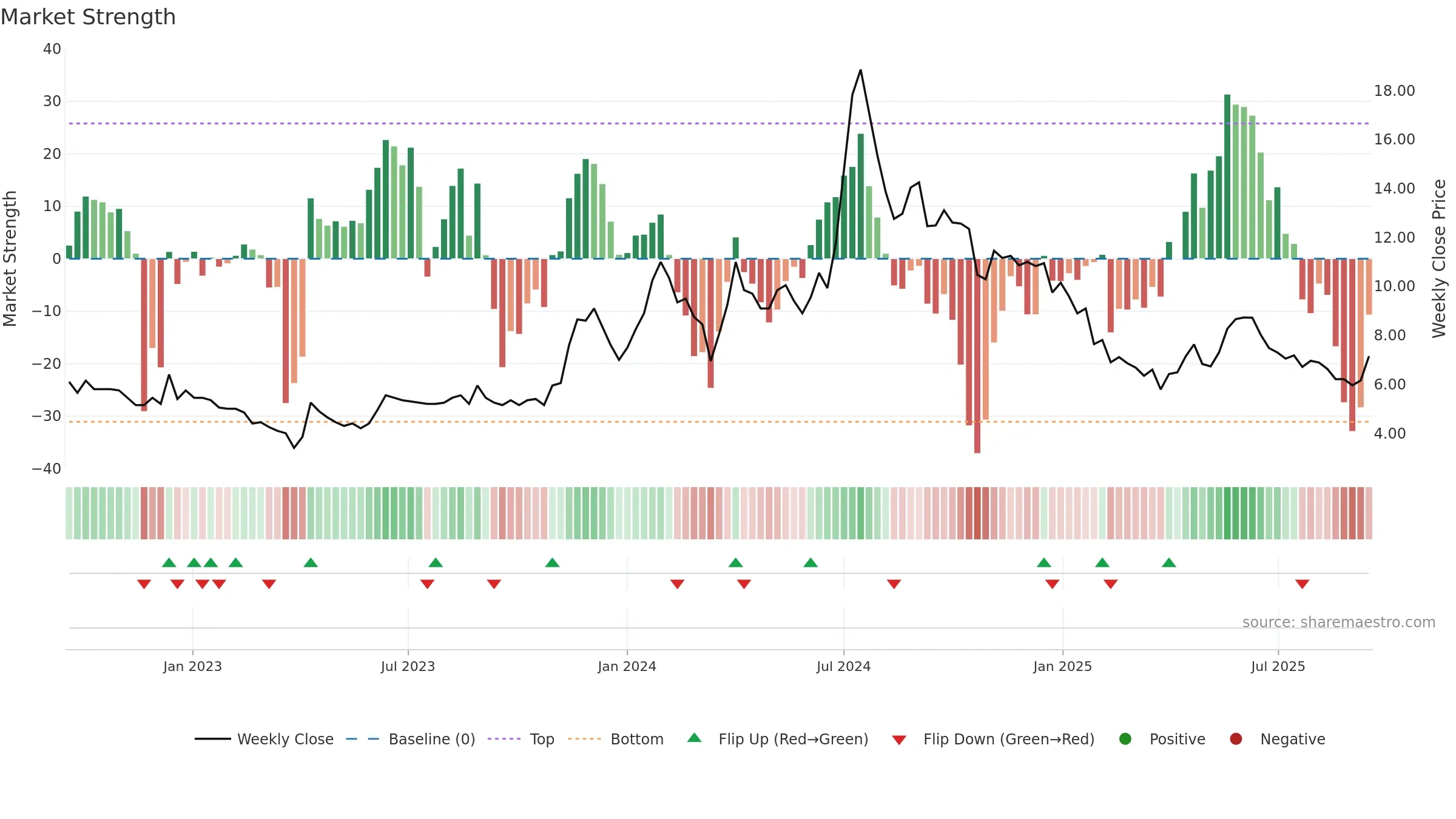This screenshot has height=819, width=1456.
Task: Toggle Flip Down (Green→Red) legend entry
Action: [x=993, y=739]
